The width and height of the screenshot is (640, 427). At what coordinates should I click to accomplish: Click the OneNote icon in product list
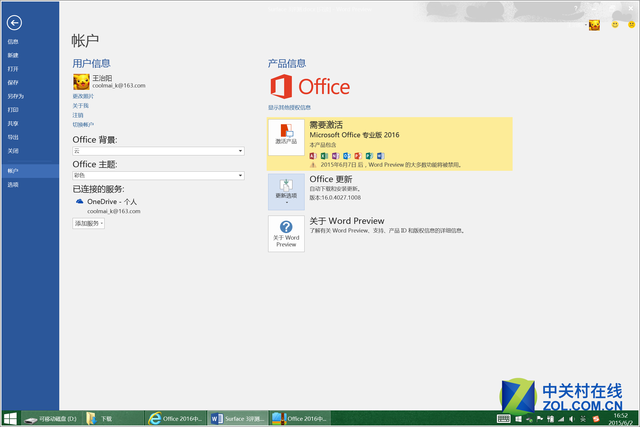tap(336, 156)
